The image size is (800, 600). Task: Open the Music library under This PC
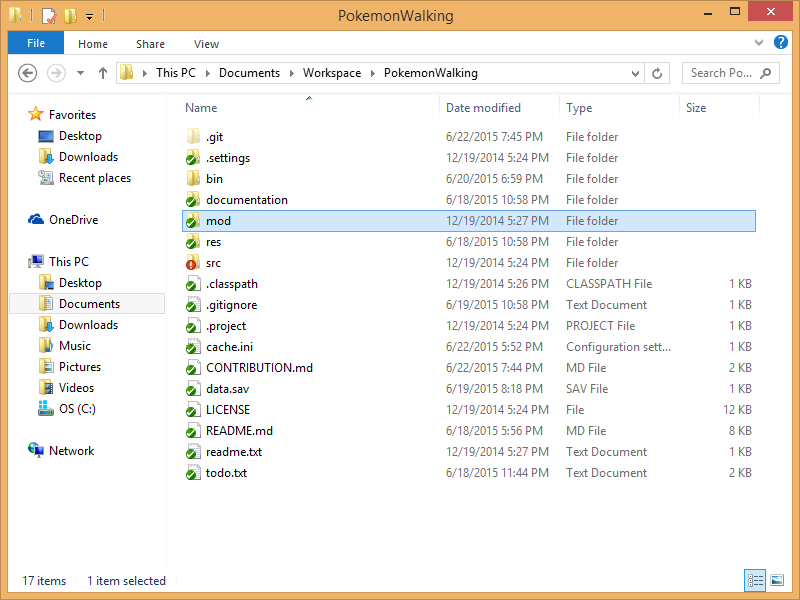(75, 346)
